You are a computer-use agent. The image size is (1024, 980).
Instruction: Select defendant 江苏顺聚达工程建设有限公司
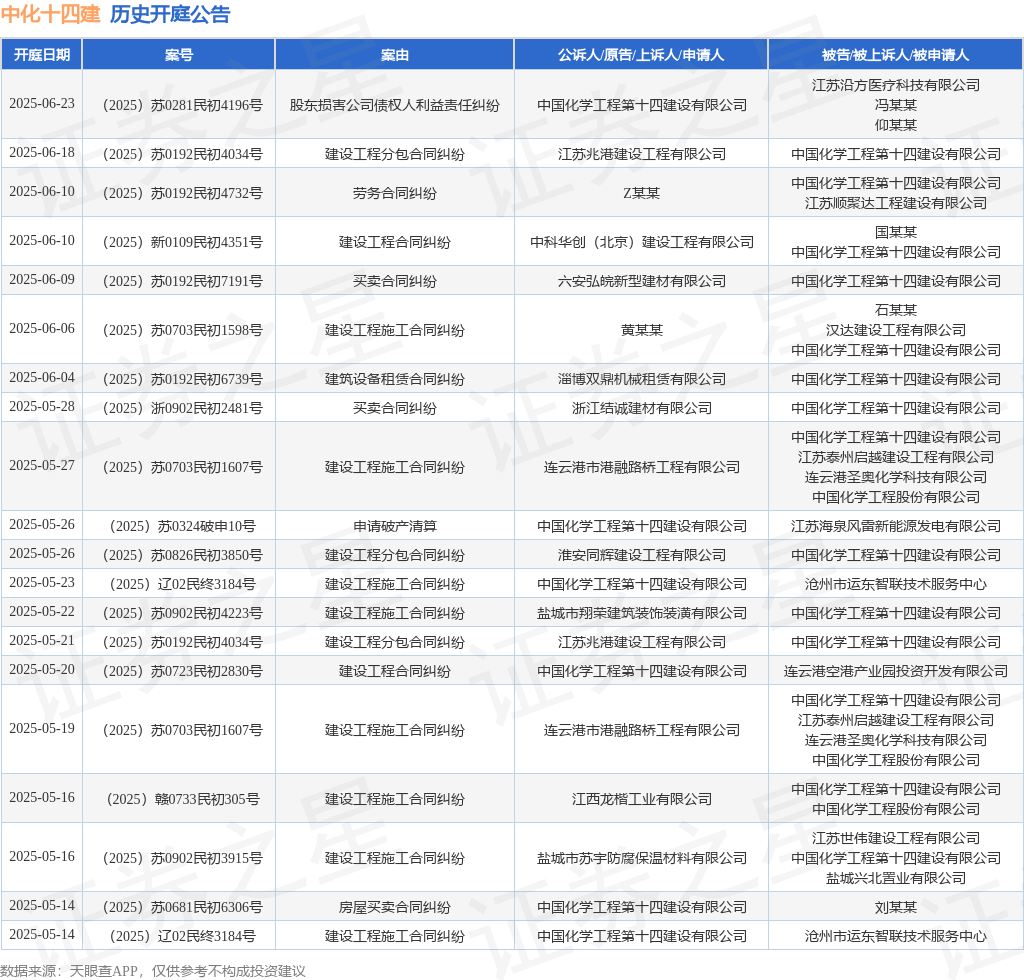pyautogui.click(x=896, y=203)
